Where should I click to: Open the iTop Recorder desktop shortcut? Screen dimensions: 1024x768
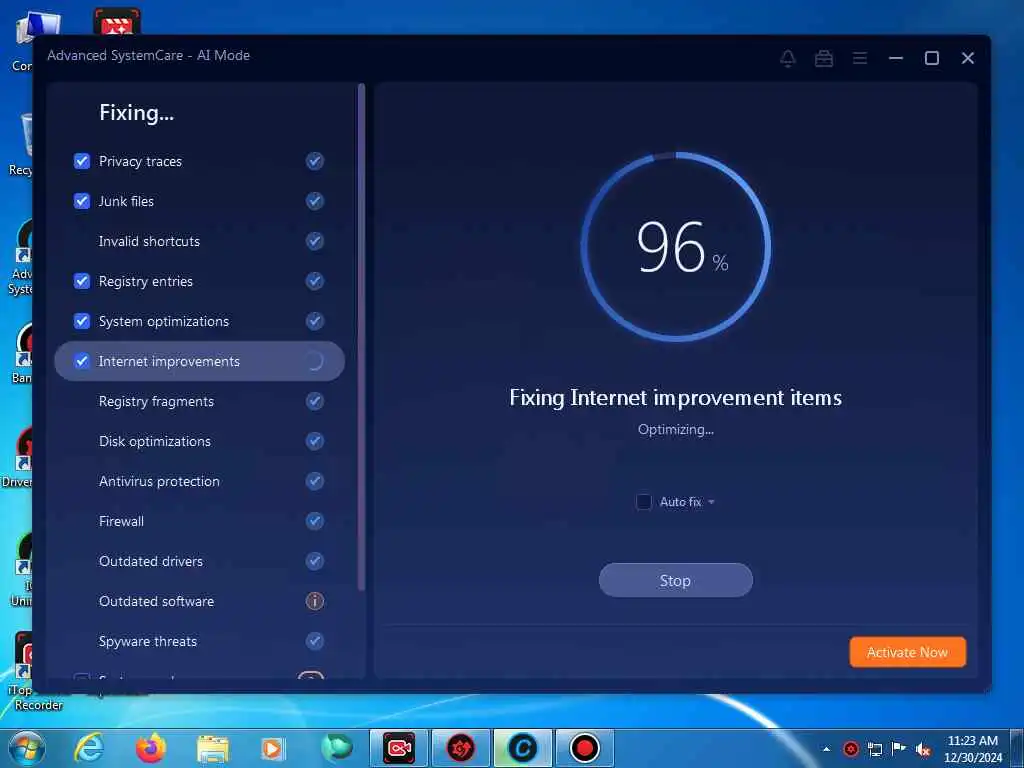click(x=28, y=673)
